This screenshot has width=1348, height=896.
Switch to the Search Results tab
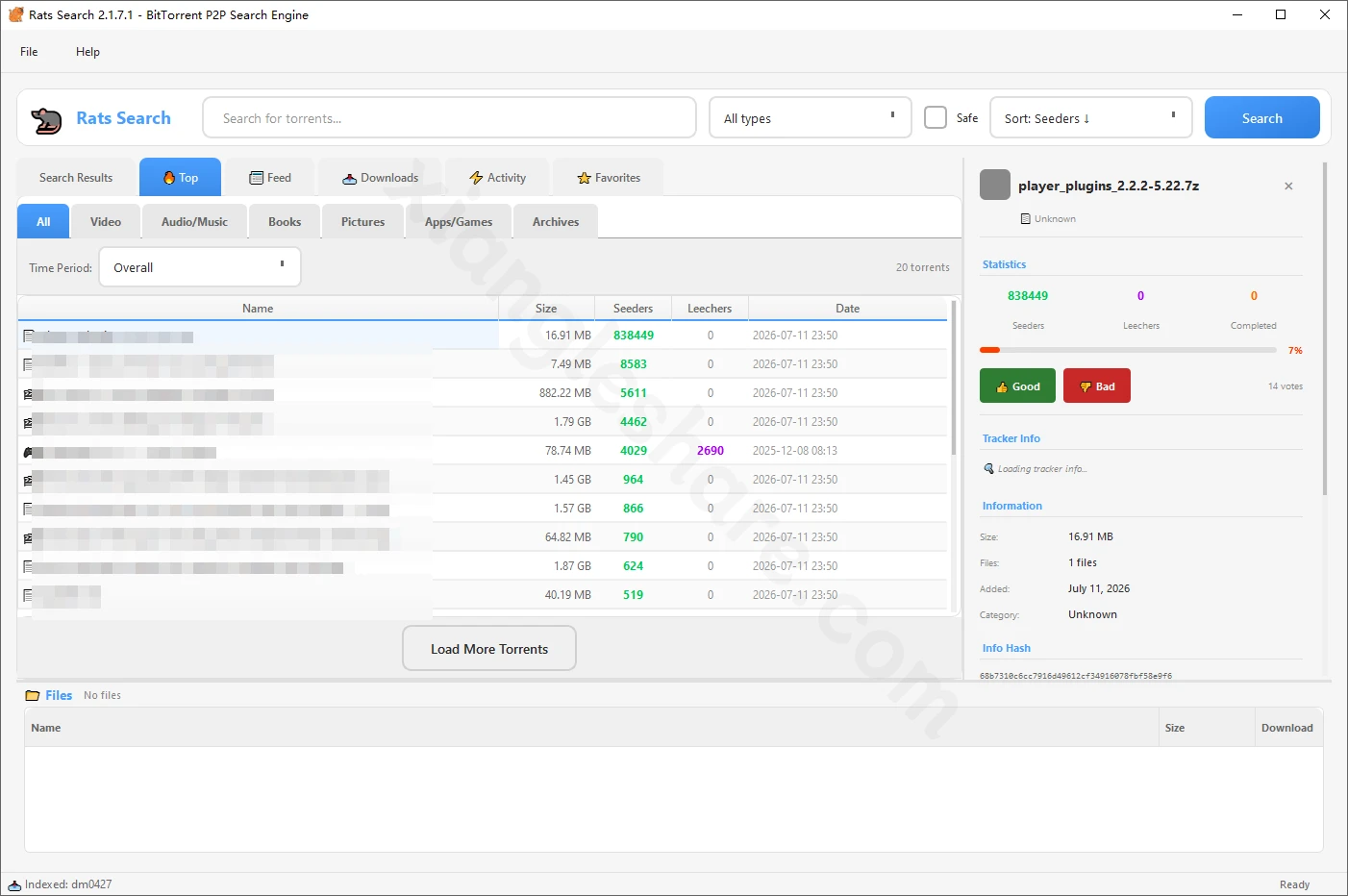tap(76, 178)
